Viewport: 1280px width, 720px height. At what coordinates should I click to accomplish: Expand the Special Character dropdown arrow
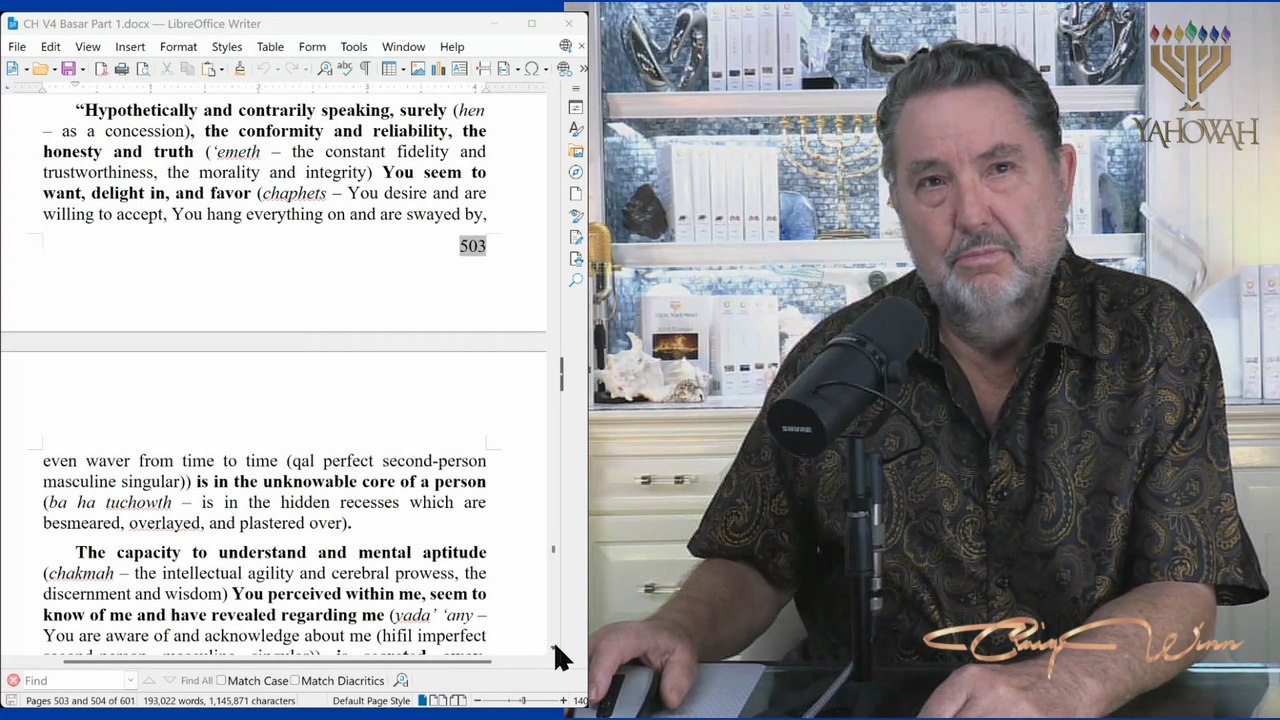546,70
